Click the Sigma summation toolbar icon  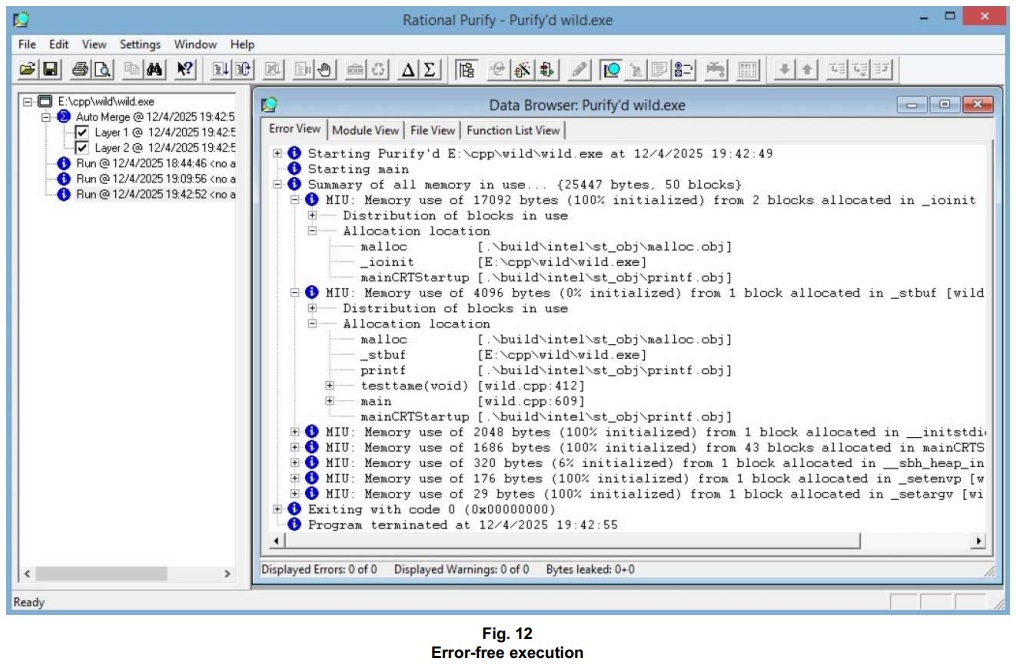point(429,69)
